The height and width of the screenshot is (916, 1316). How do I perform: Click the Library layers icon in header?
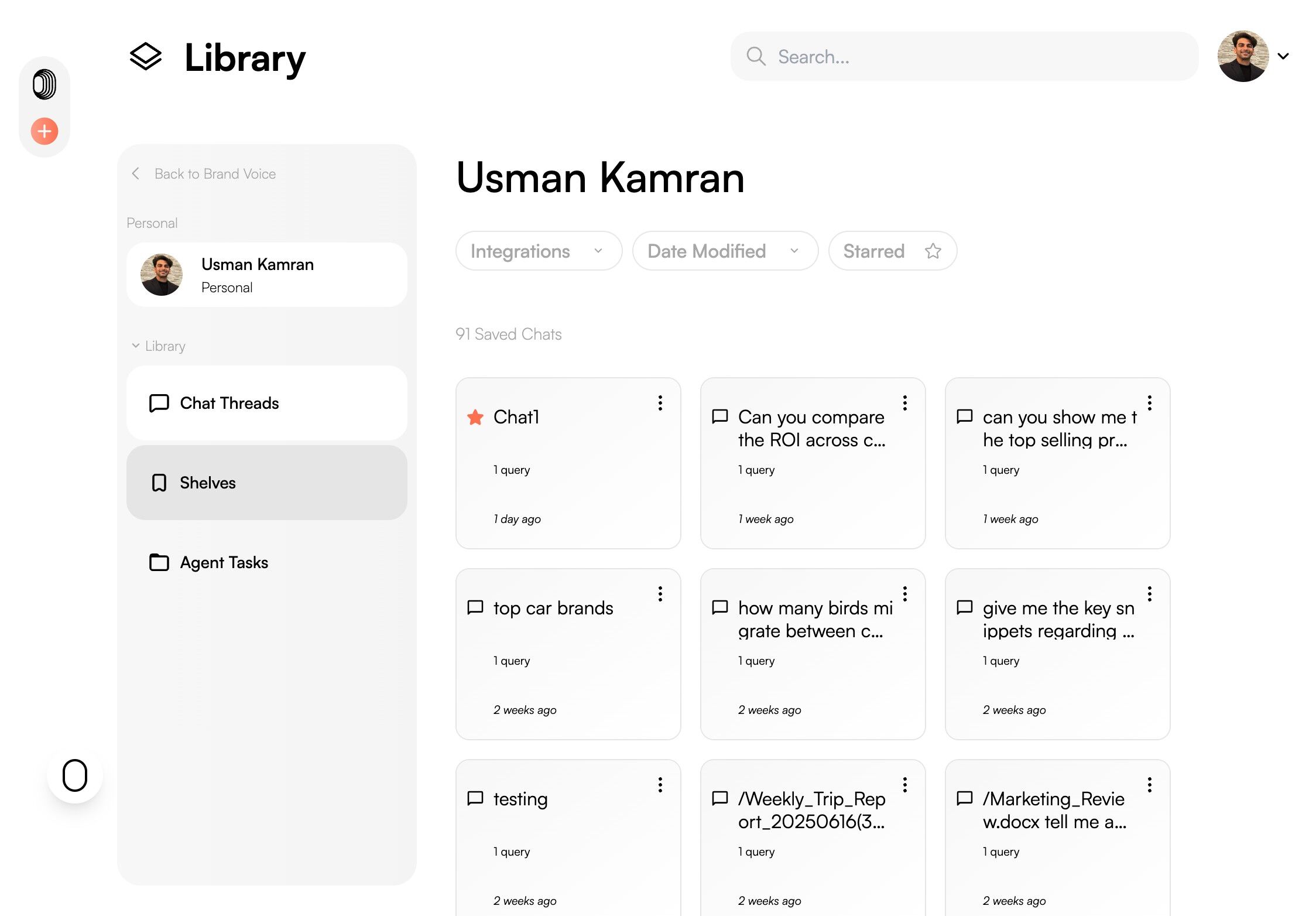[x=145, y=57]
